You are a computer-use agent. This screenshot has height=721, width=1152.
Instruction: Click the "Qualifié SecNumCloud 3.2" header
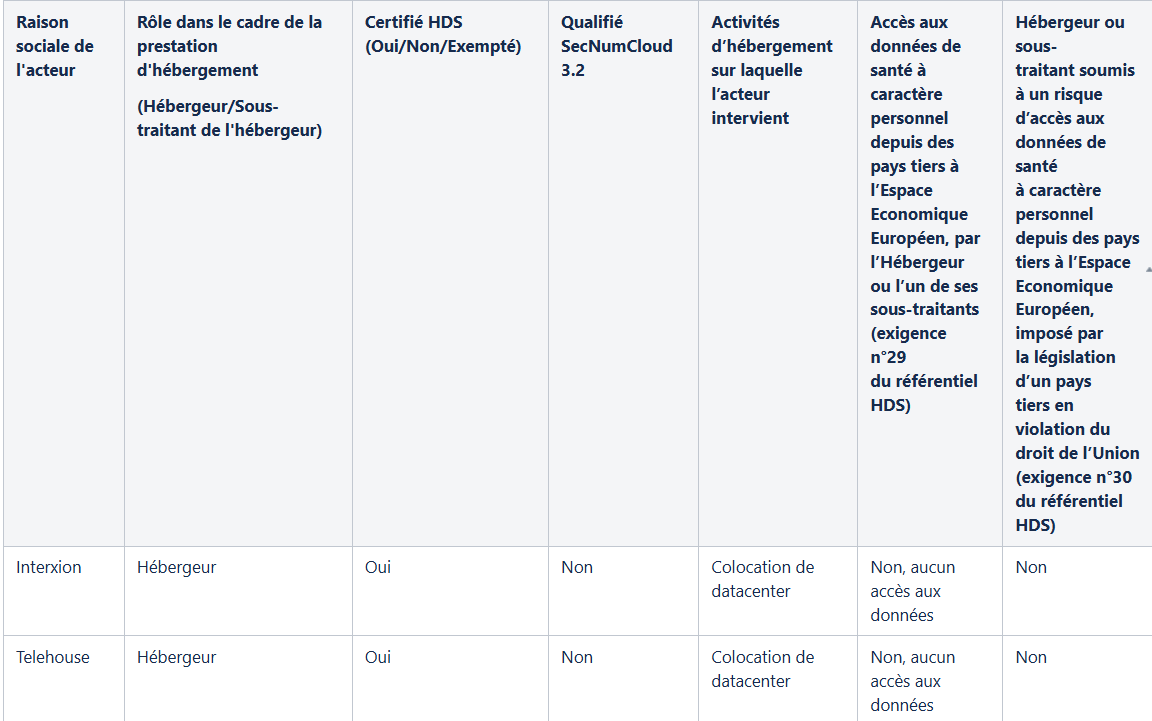(616, 46)
